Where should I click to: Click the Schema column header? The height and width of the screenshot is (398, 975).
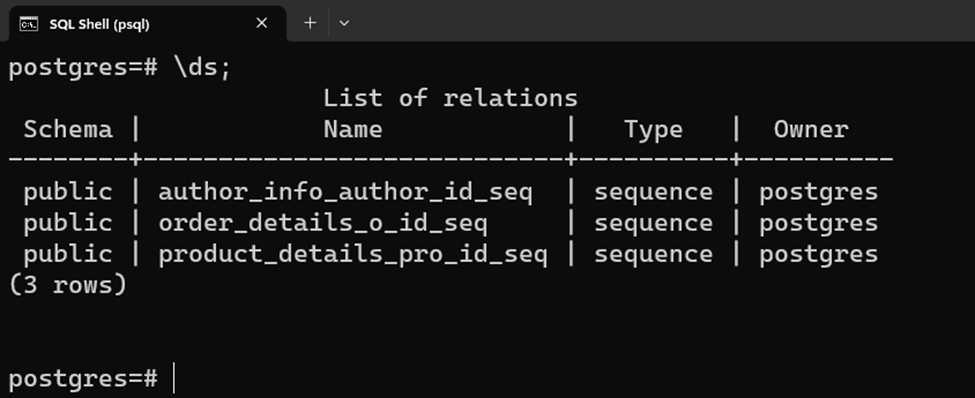click(x=68, y=130)
